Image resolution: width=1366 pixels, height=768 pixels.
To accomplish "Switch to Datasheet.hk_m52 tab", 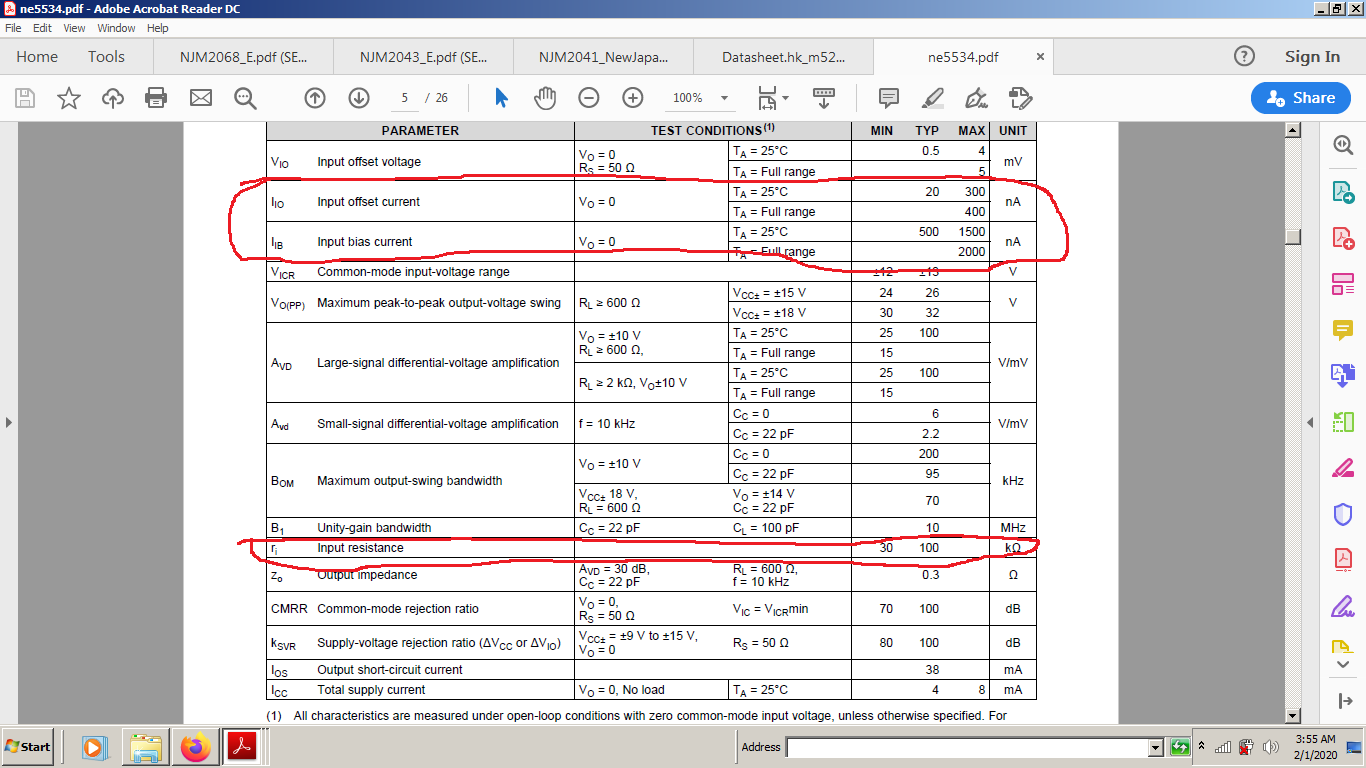I will point(783,57).
